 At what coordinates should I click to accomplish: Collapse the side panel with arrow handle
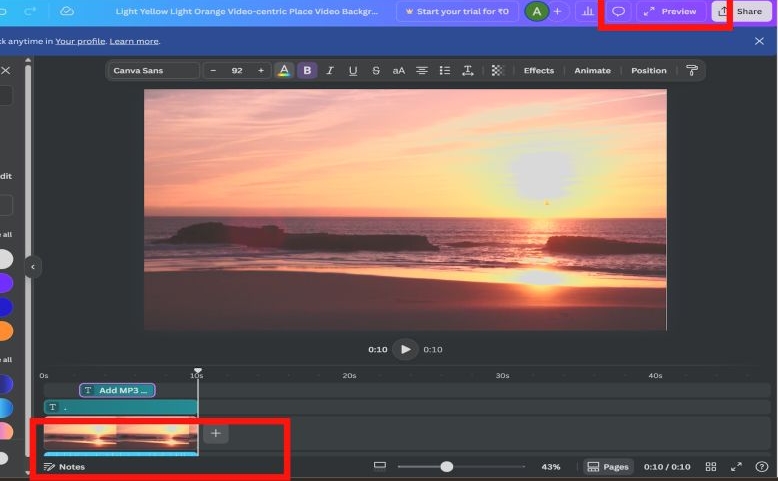(x=33, y=267)
